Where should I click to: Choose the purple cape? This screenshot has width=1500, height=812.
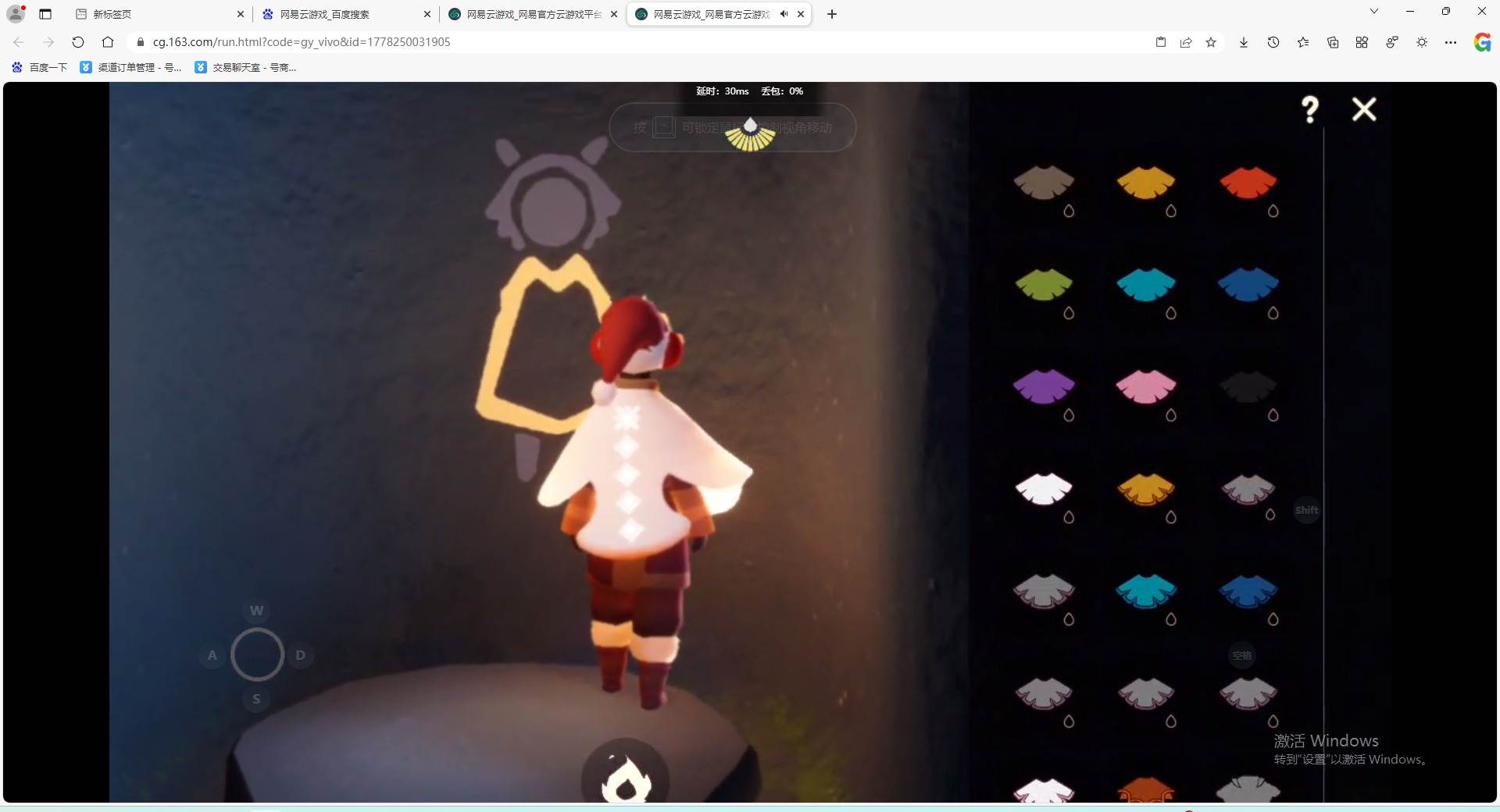pyautogui.click(x=1044, y=386)
